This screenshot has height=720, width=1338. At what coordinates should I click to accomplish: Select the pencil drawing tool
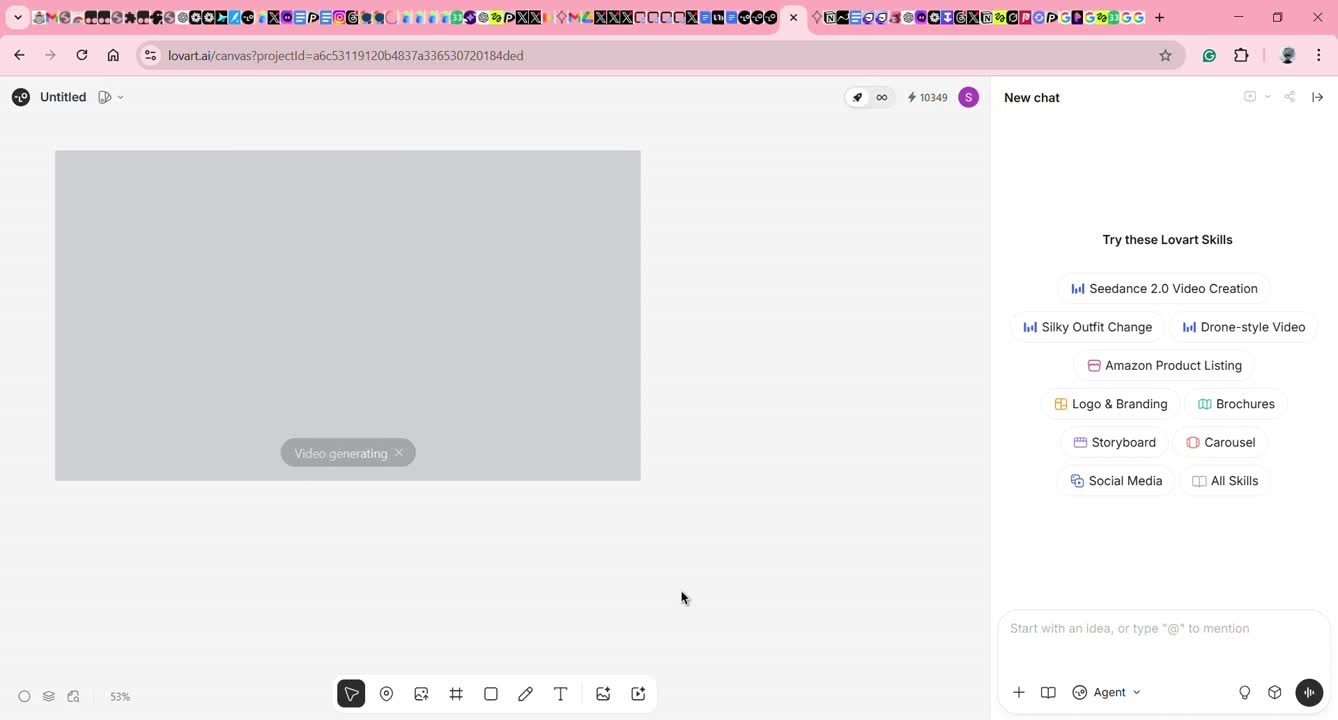point(525,694)
